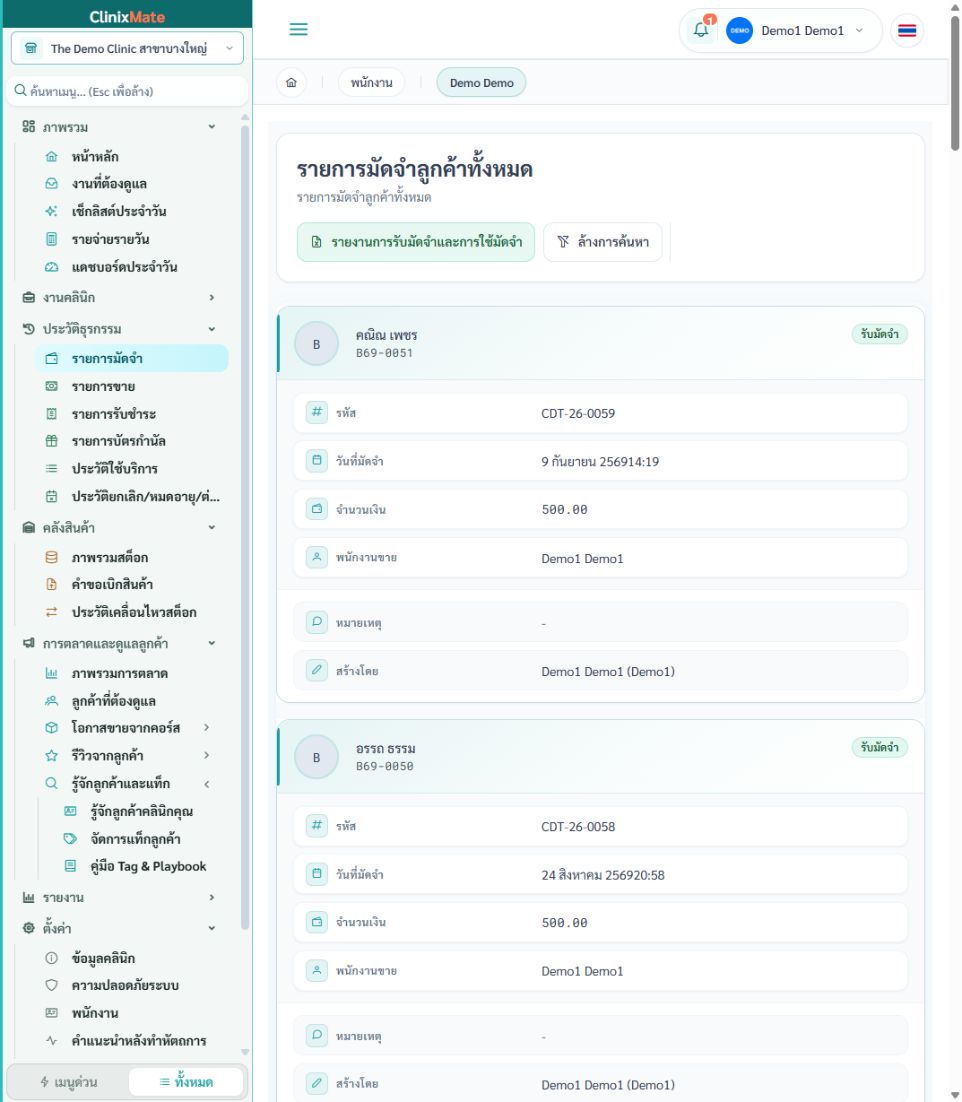The height and width of the screenshot is (1102, 962).
Task: Click the หน้าหลัก home icon in sidebar
Action: [51, 157]
